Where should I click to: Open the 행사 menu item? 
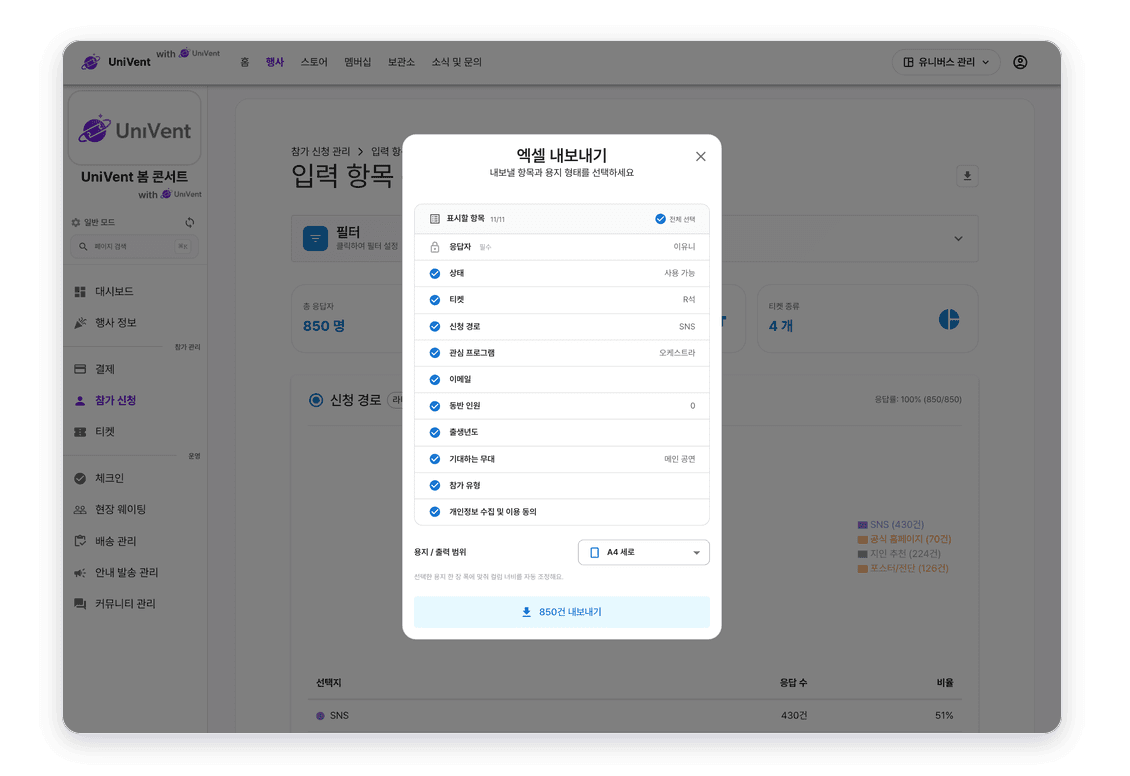(275, 62)
